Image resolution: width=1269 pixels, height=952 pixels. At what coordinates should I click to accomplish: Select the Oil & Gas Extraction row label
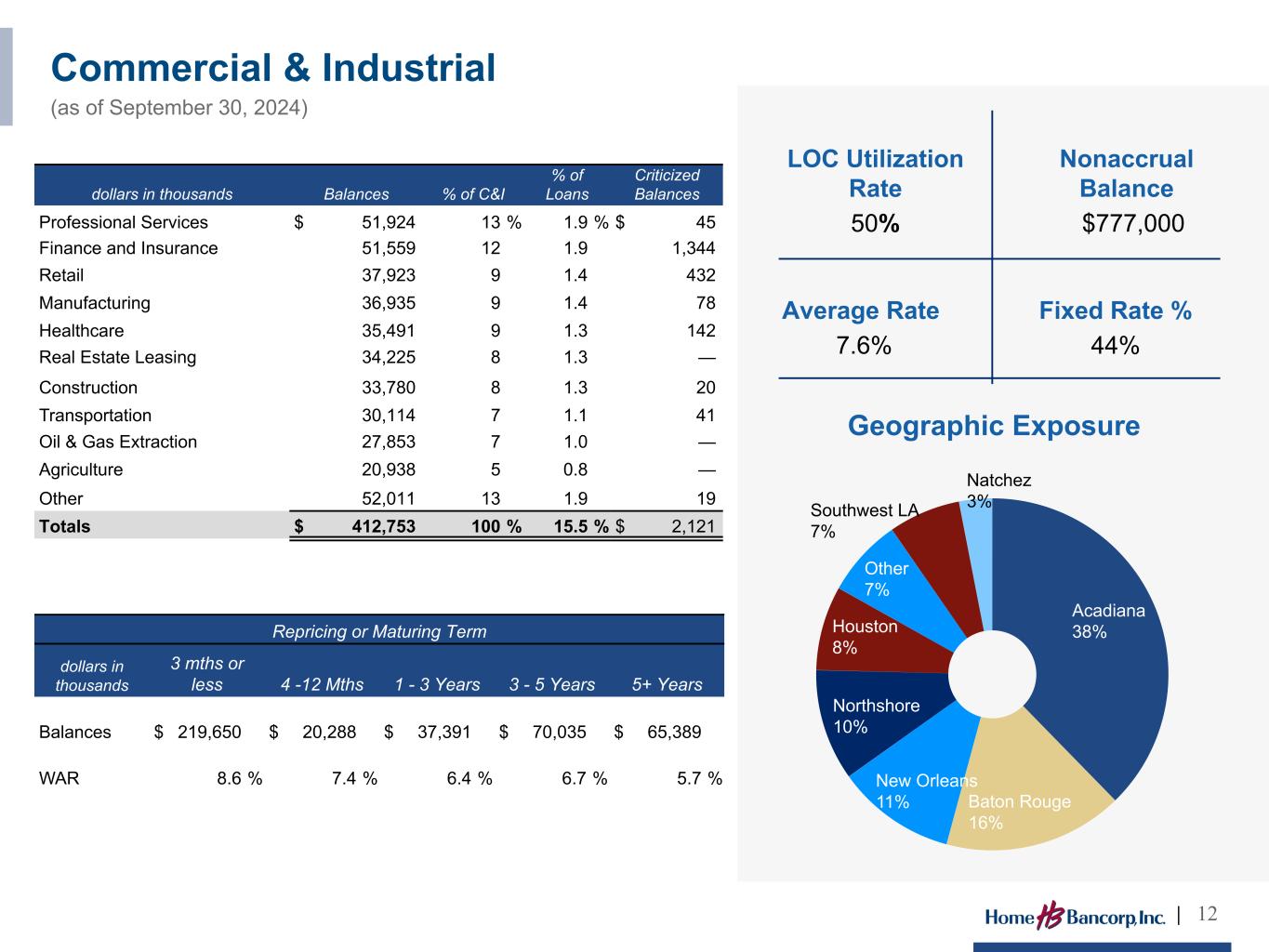tap(118, 443)
